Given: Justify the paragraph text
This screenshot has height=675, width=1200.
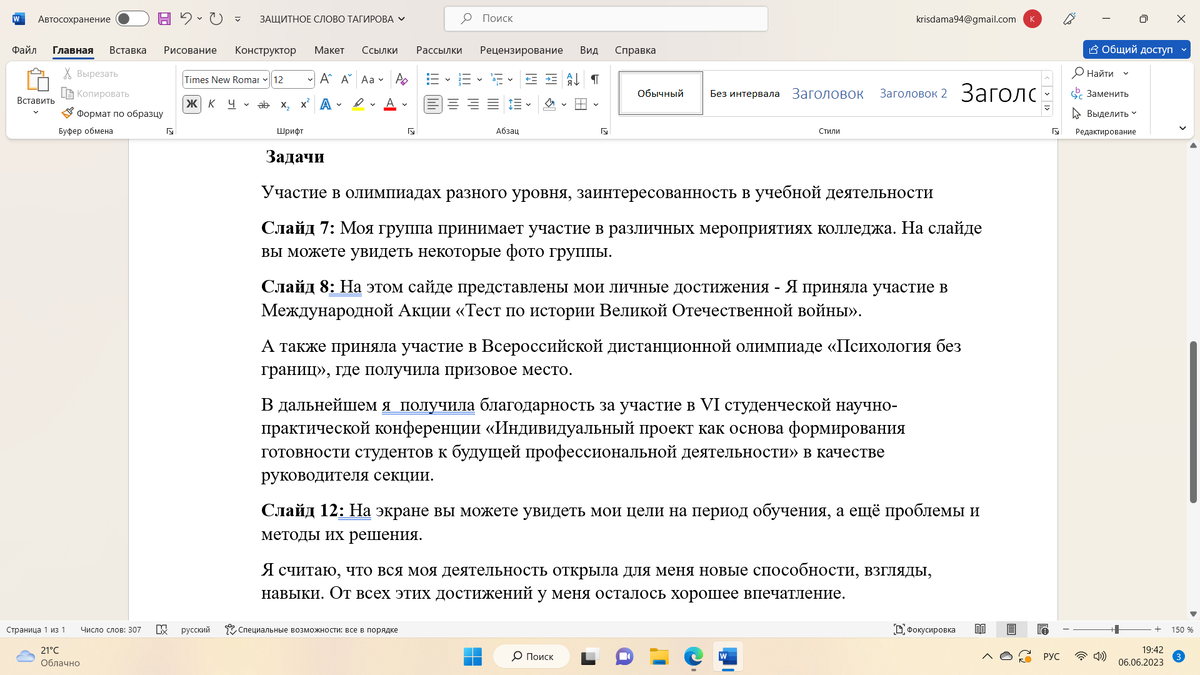Looking at the screenshot, I should [493, 104].
